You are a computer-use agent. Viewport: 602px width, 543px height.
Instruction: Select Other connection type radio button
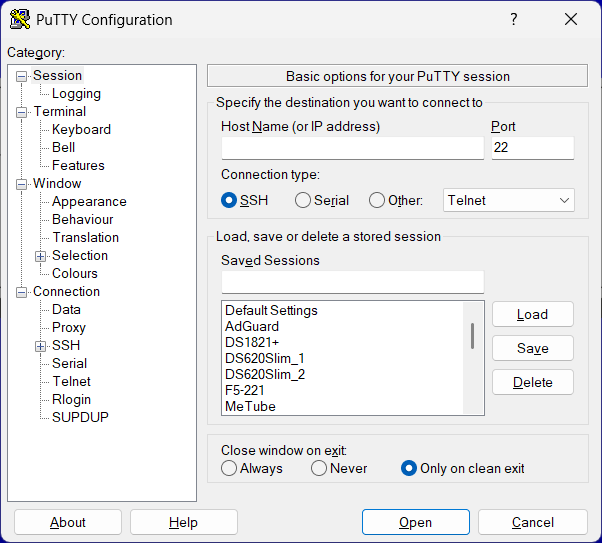pos(377,200)
